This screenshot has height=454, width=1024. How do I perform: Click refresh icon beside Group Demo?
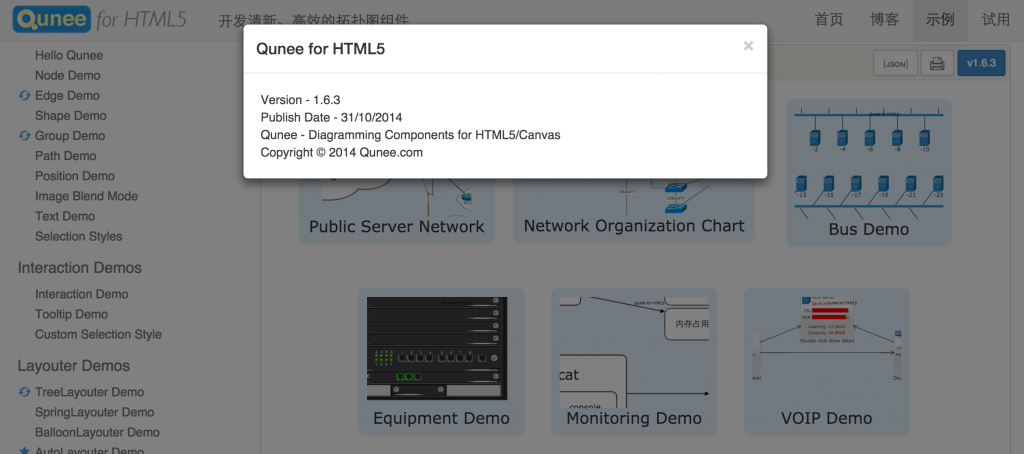point(24,136)
